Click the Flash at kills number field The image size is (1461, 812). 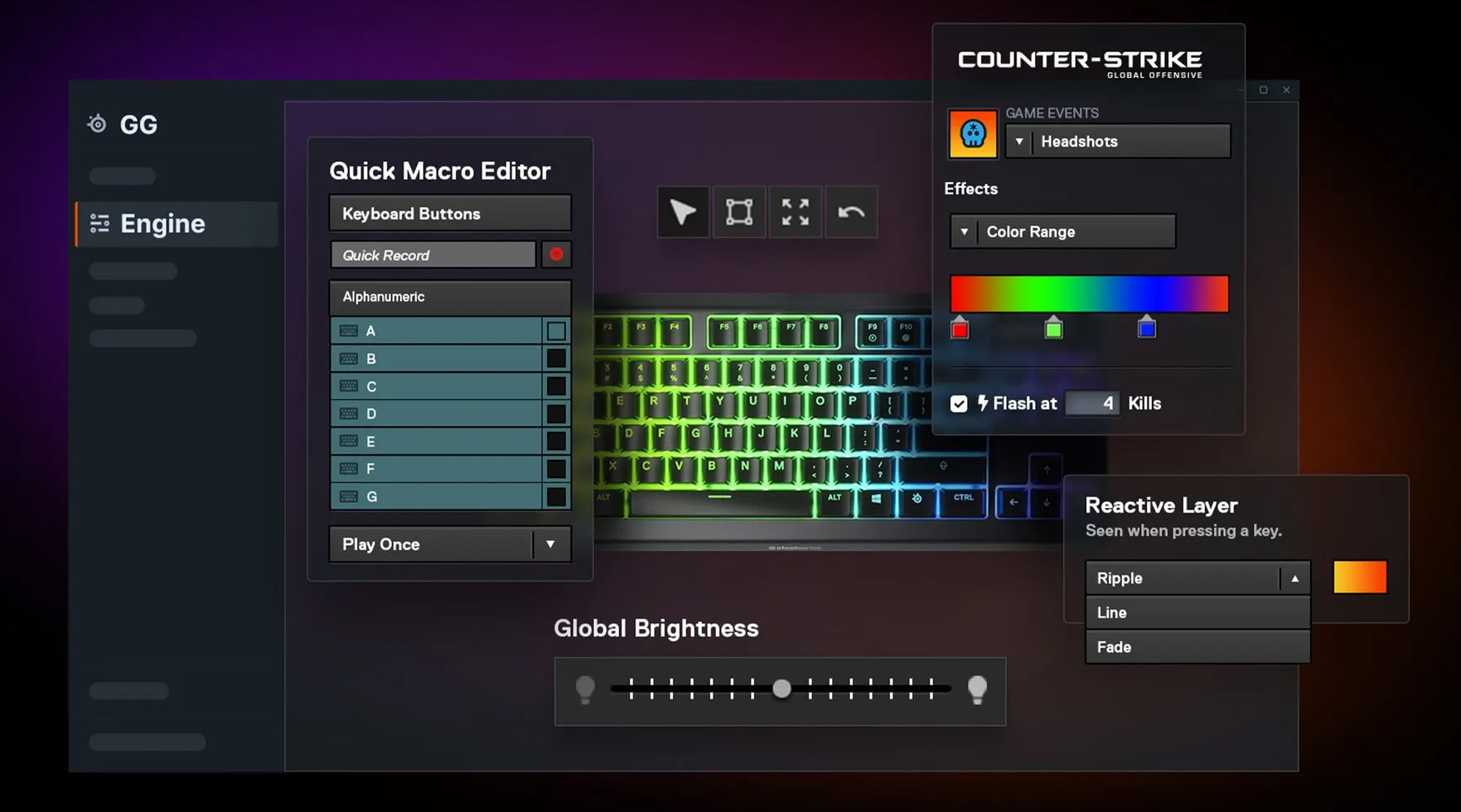click(1092, 404)
